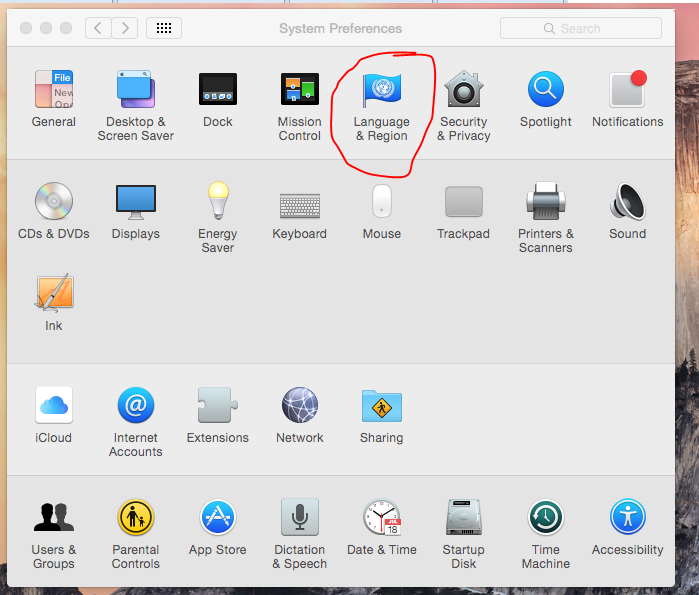Open Date & Time preferences
The image size is (699, 595).
coord(382,517)
